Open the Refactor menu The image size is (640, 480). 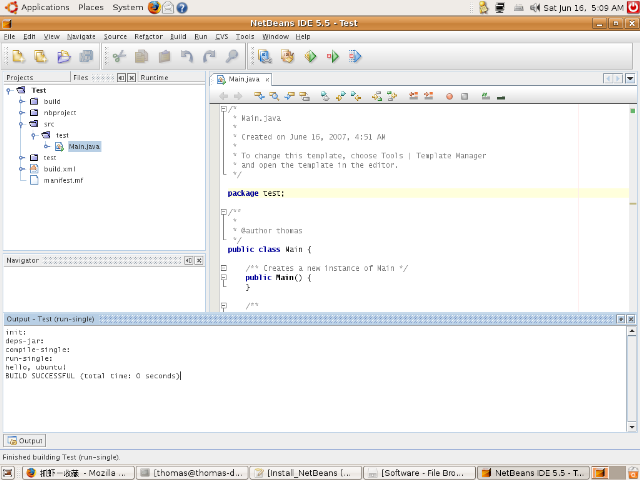coord(149,36)
